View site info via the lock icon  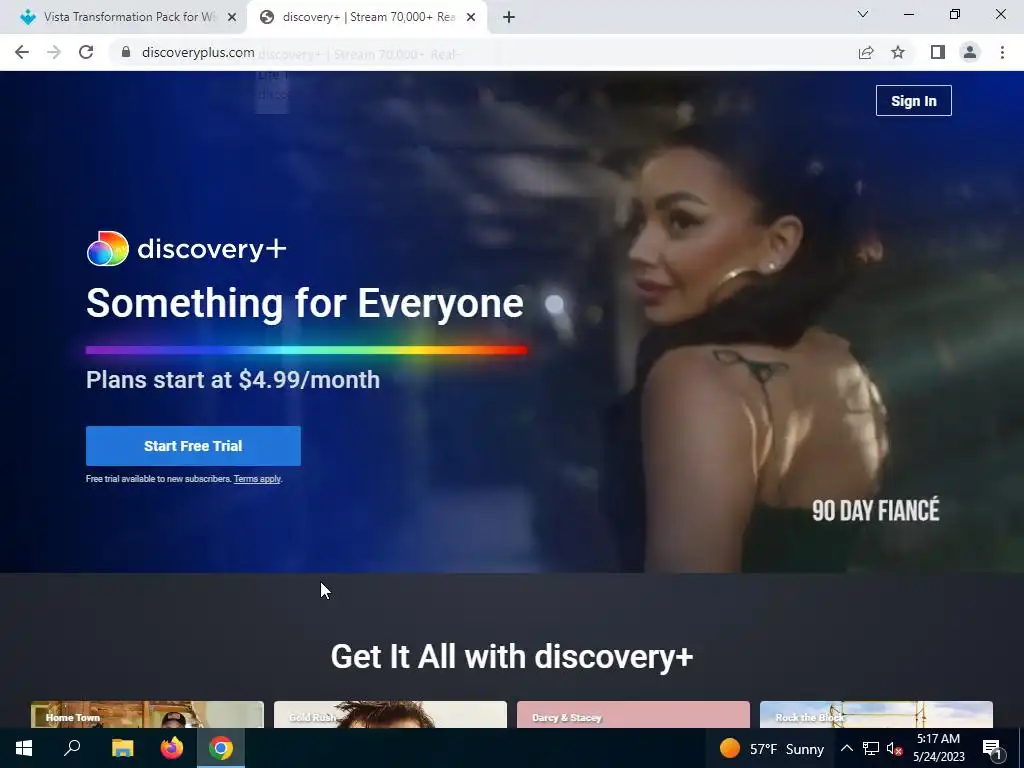pos(126,52)
